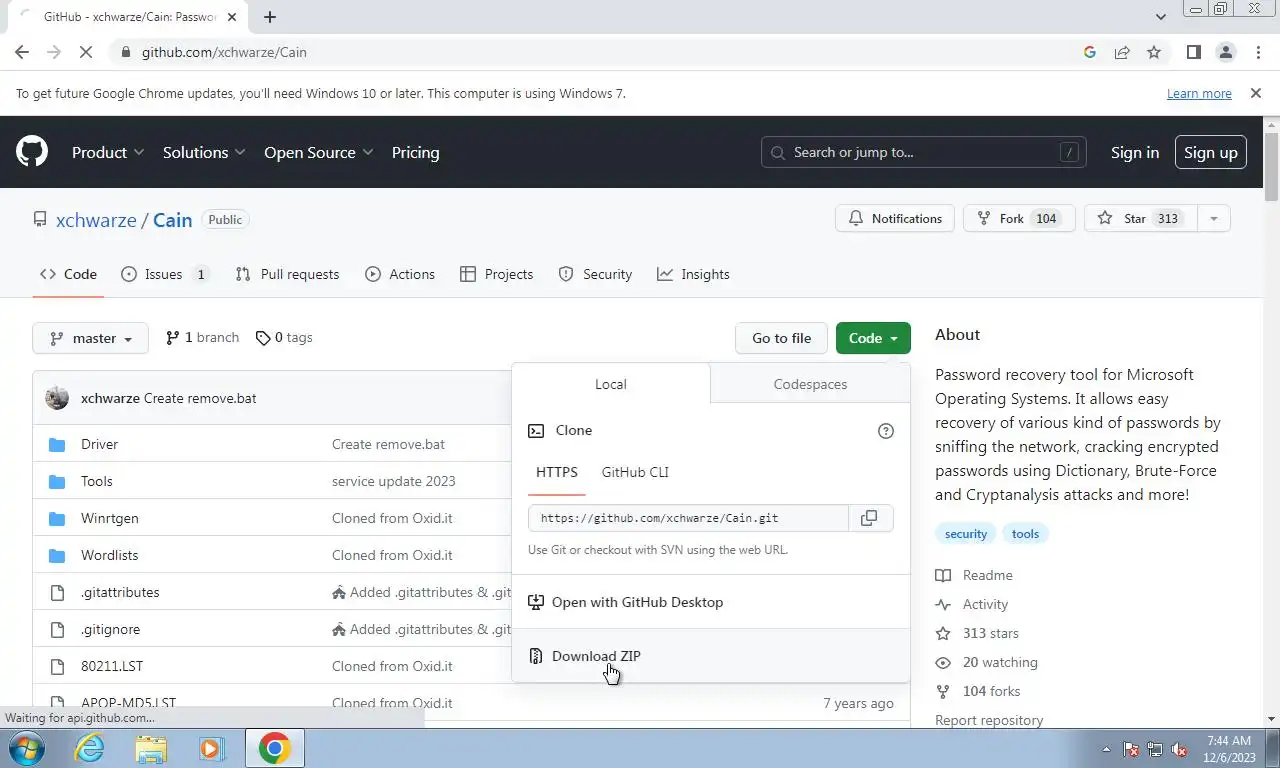Click the Google icon in address bar
Viewport: 1280px width, 768px height.
point(1090,52)
